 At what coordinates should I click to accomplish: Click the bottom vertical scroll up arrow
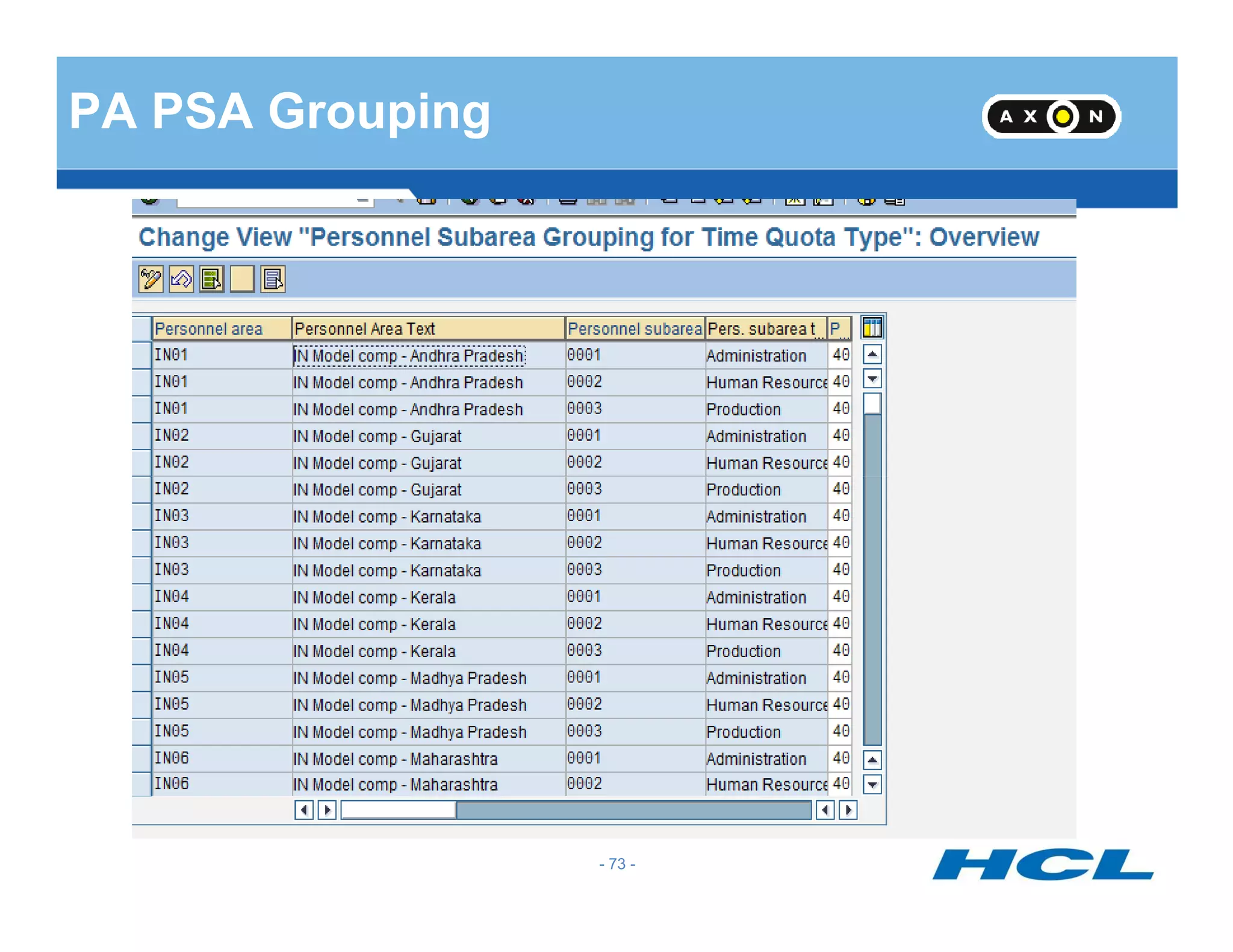coord(872,760)
